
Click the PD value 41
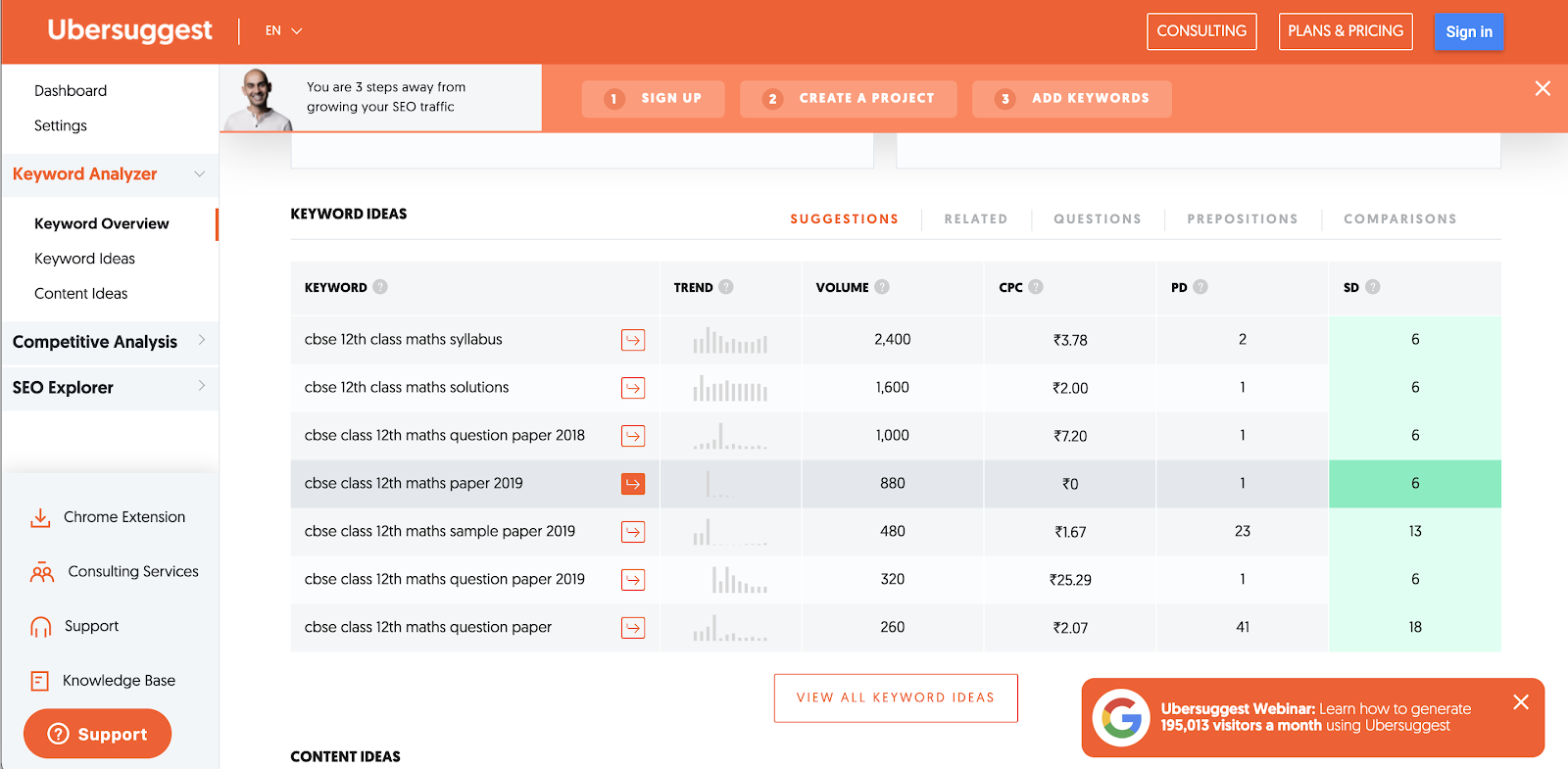1243,628
